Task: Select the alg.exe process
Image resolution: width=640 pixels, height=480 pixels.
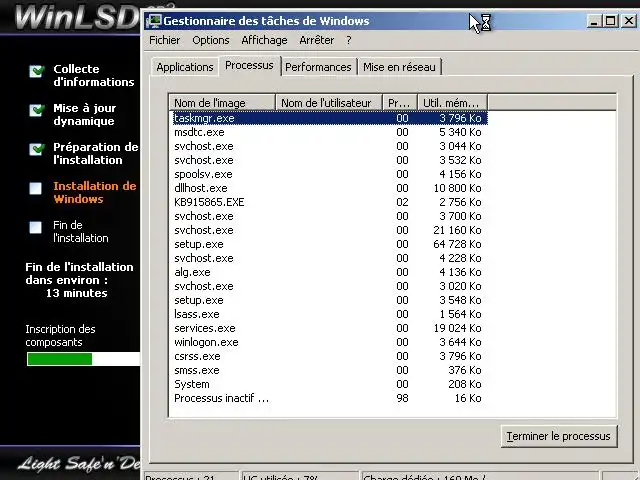Action: (330, 272)
